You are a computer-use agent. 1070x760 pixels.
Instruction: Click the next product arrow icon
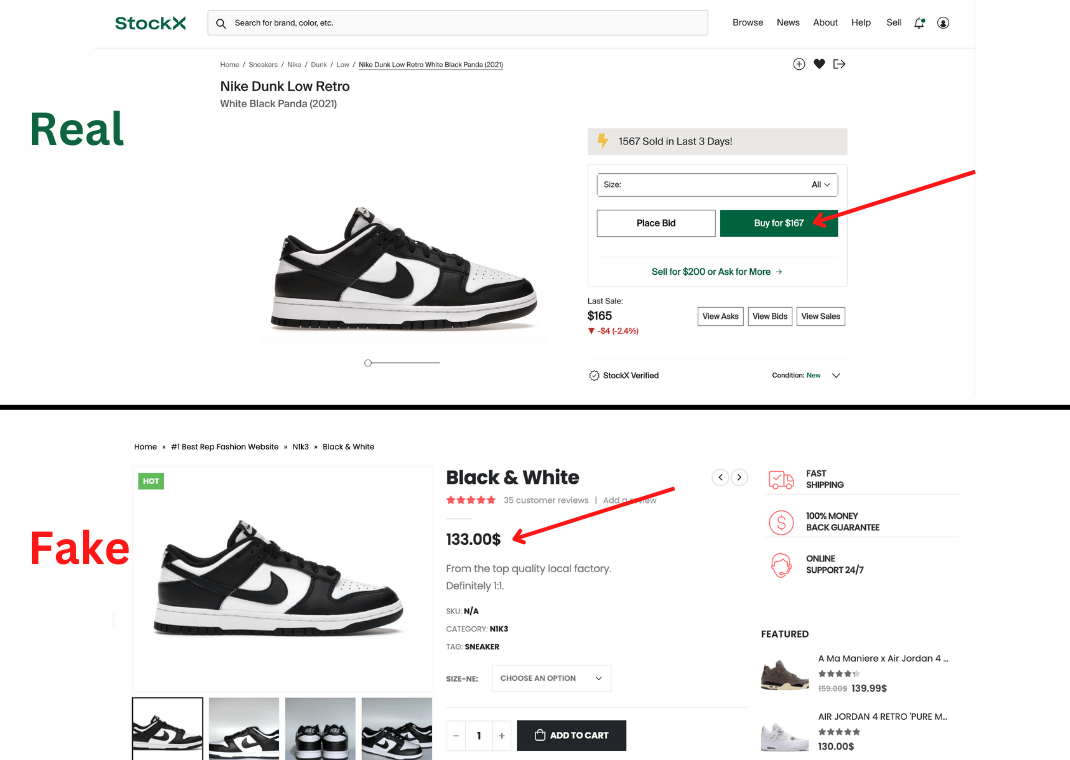[739, 477]
